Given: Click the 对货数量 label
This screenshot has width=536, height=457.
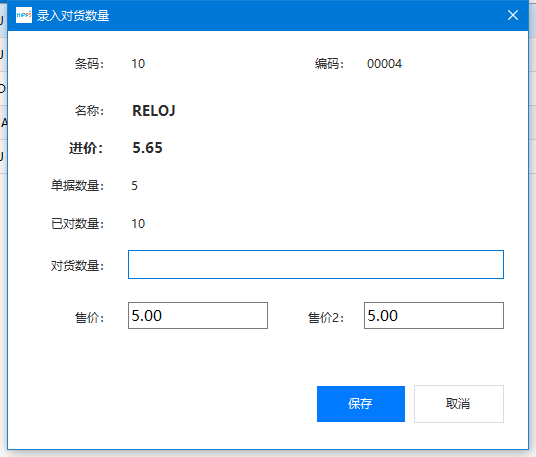Looking at the screenshot, I should pyautogui.click(x=77, y=266).
